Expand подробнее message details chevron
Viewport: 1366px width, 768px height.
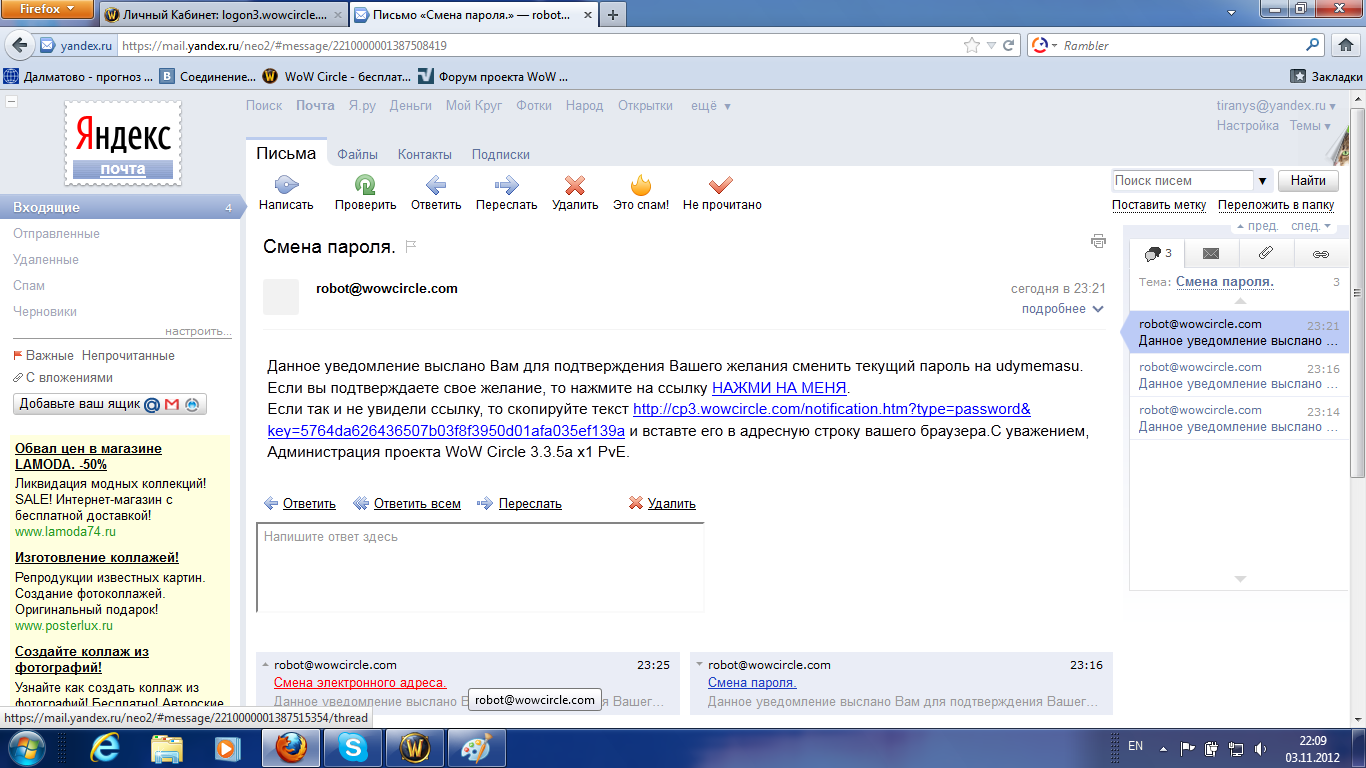click(x=1098, y=309)
